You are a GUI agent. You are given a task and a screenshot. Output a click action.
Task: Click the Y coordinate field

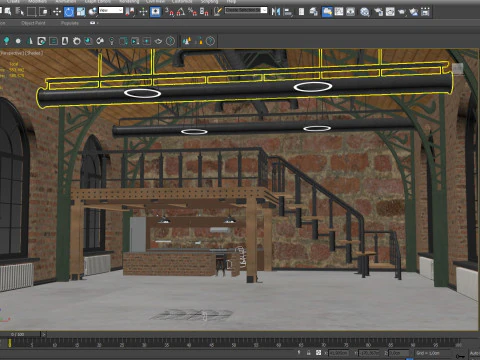click(369, 353)
